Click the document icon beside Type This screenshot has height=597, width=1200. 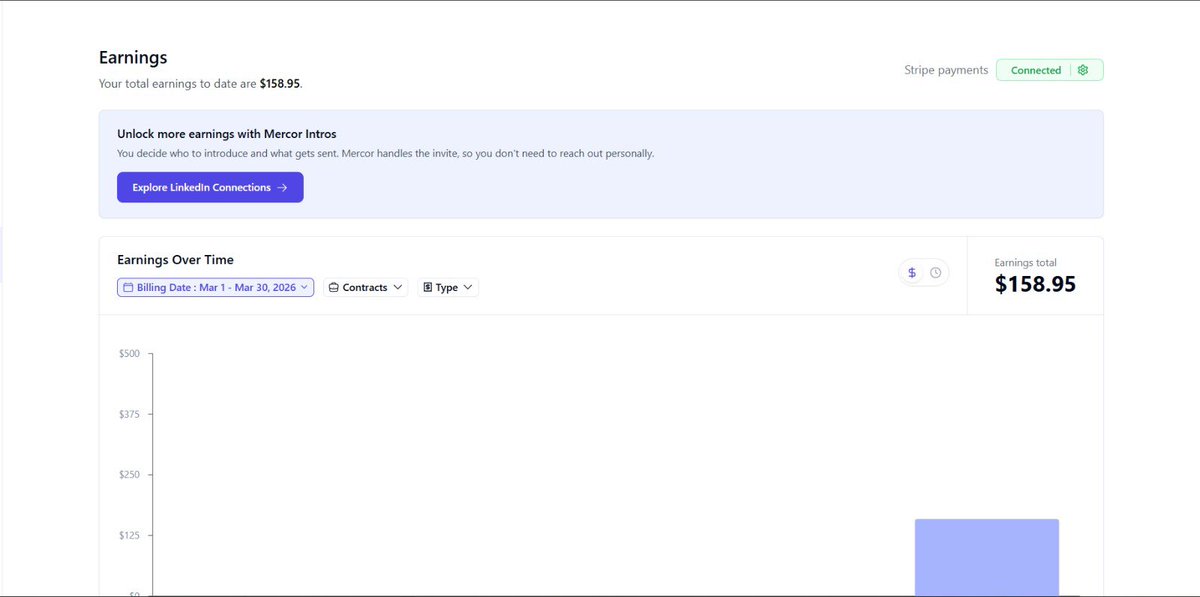coord(427,287)
